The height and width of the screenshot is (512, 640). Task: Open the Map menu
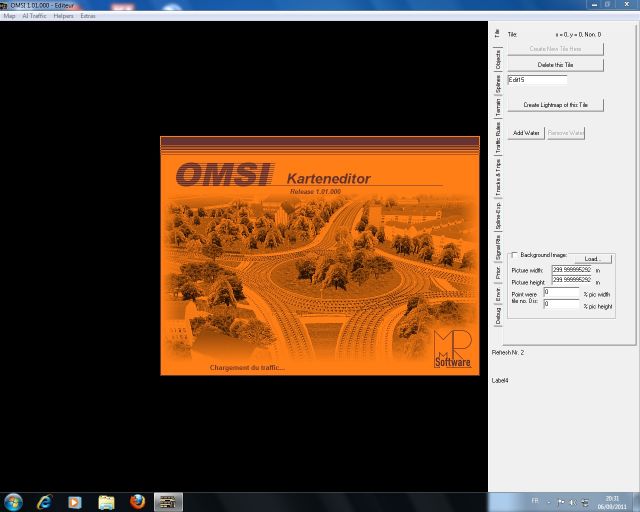9,16
